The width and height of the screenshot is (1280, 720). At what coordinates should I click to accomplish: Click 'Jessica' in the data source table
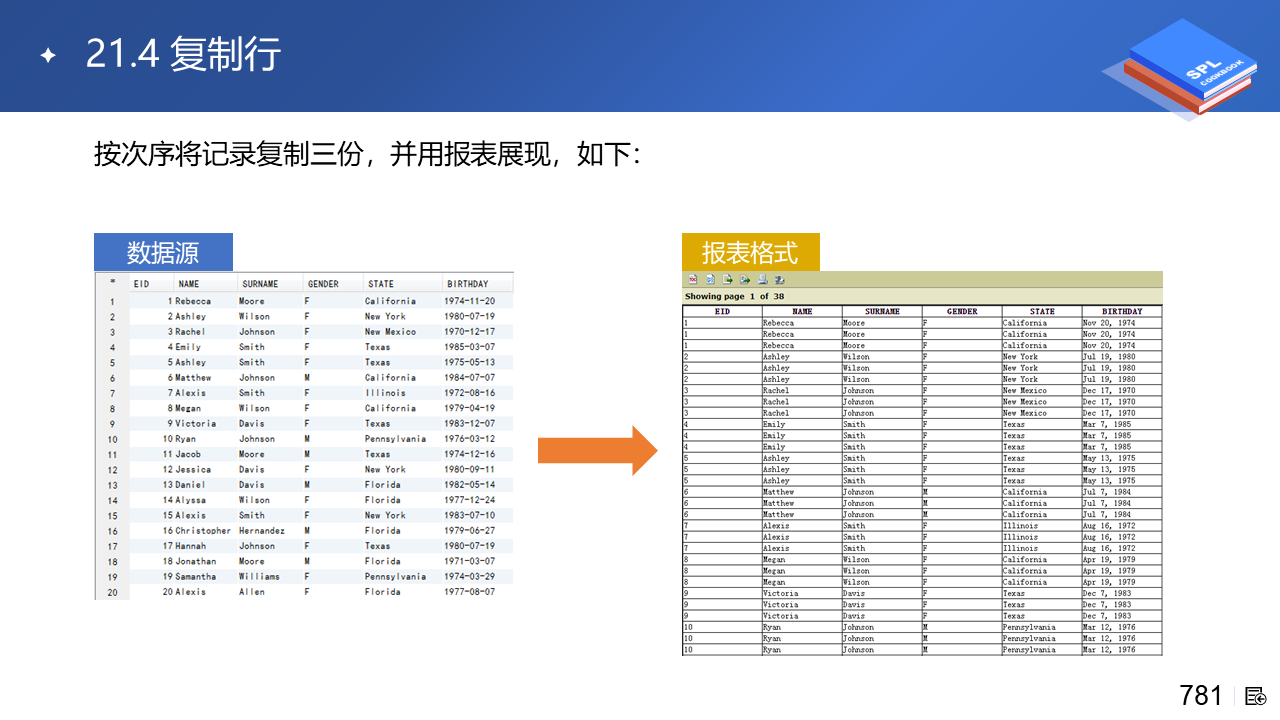193,470
